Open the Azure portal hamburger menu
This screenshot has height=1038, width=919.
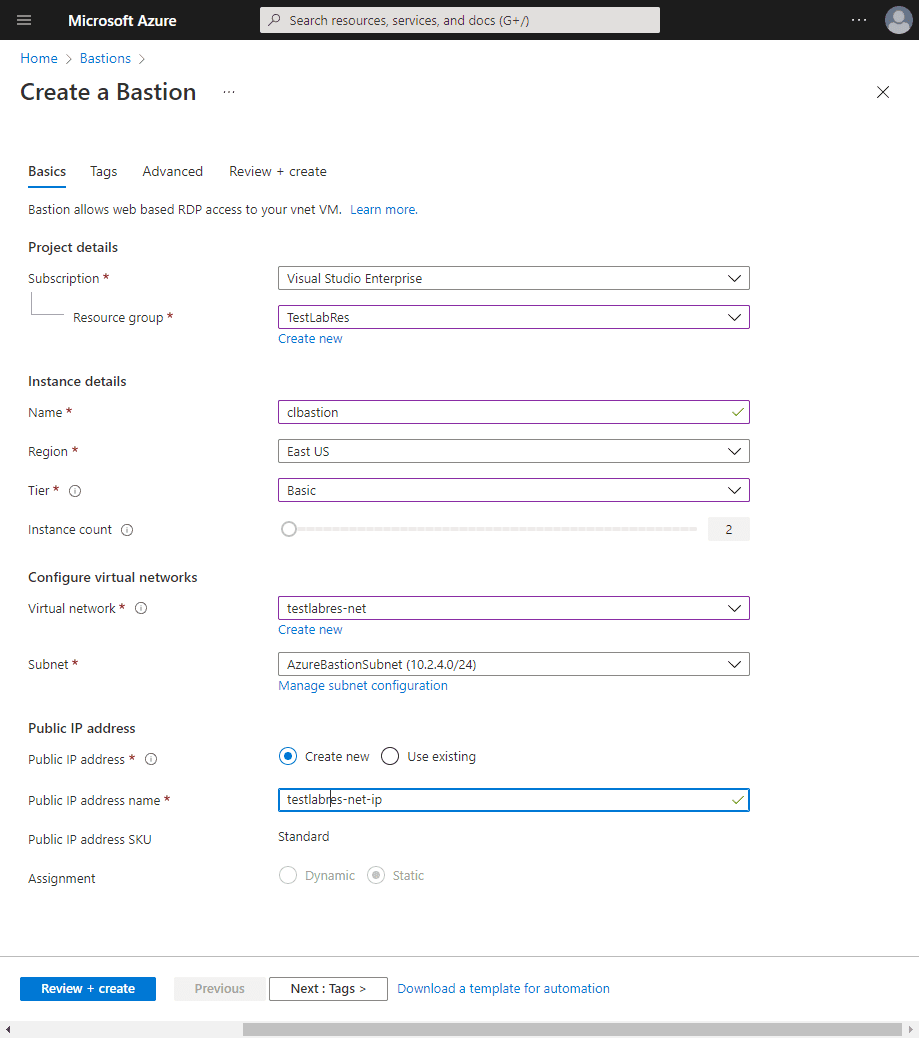point(24,20)
